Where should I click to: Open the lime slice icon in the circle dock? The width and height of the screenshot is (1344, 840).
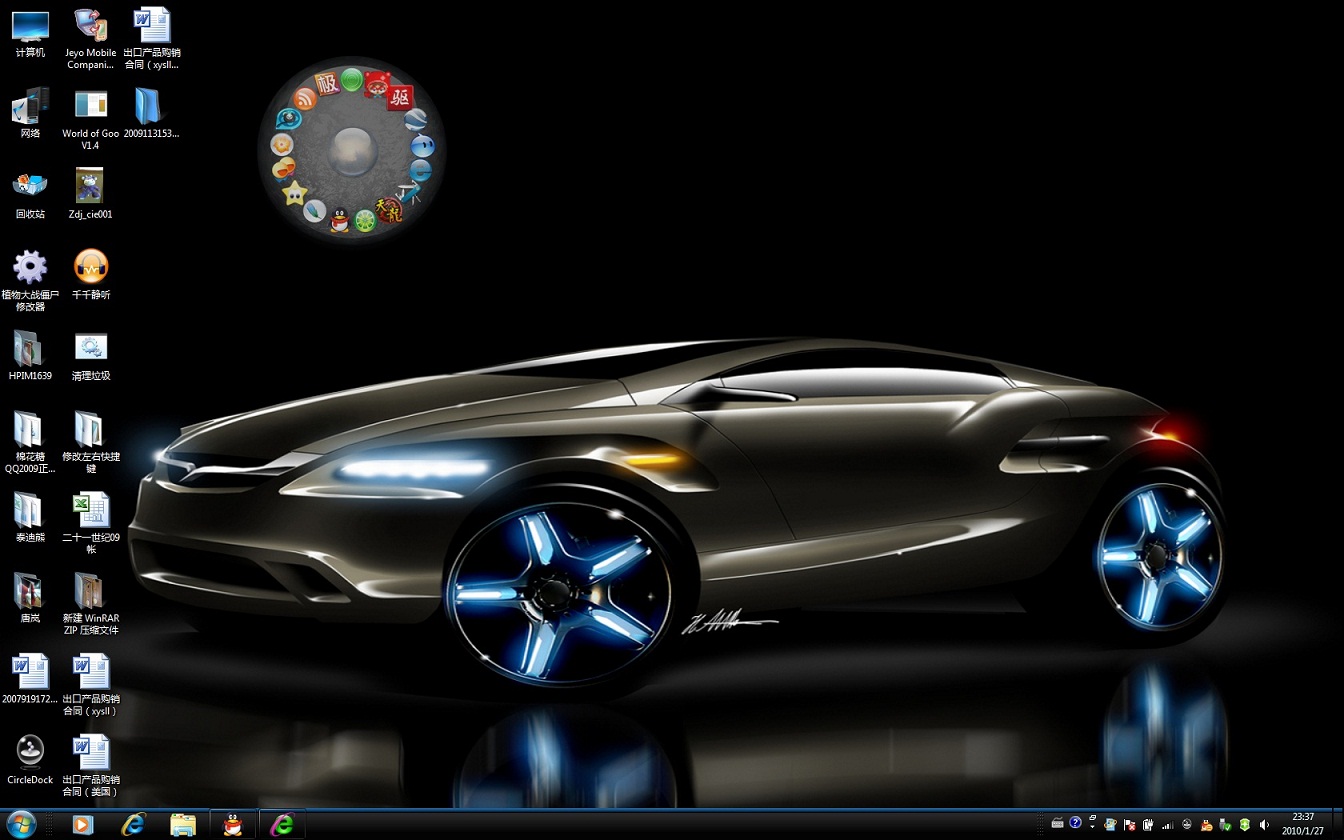click(x=365, y=220)
